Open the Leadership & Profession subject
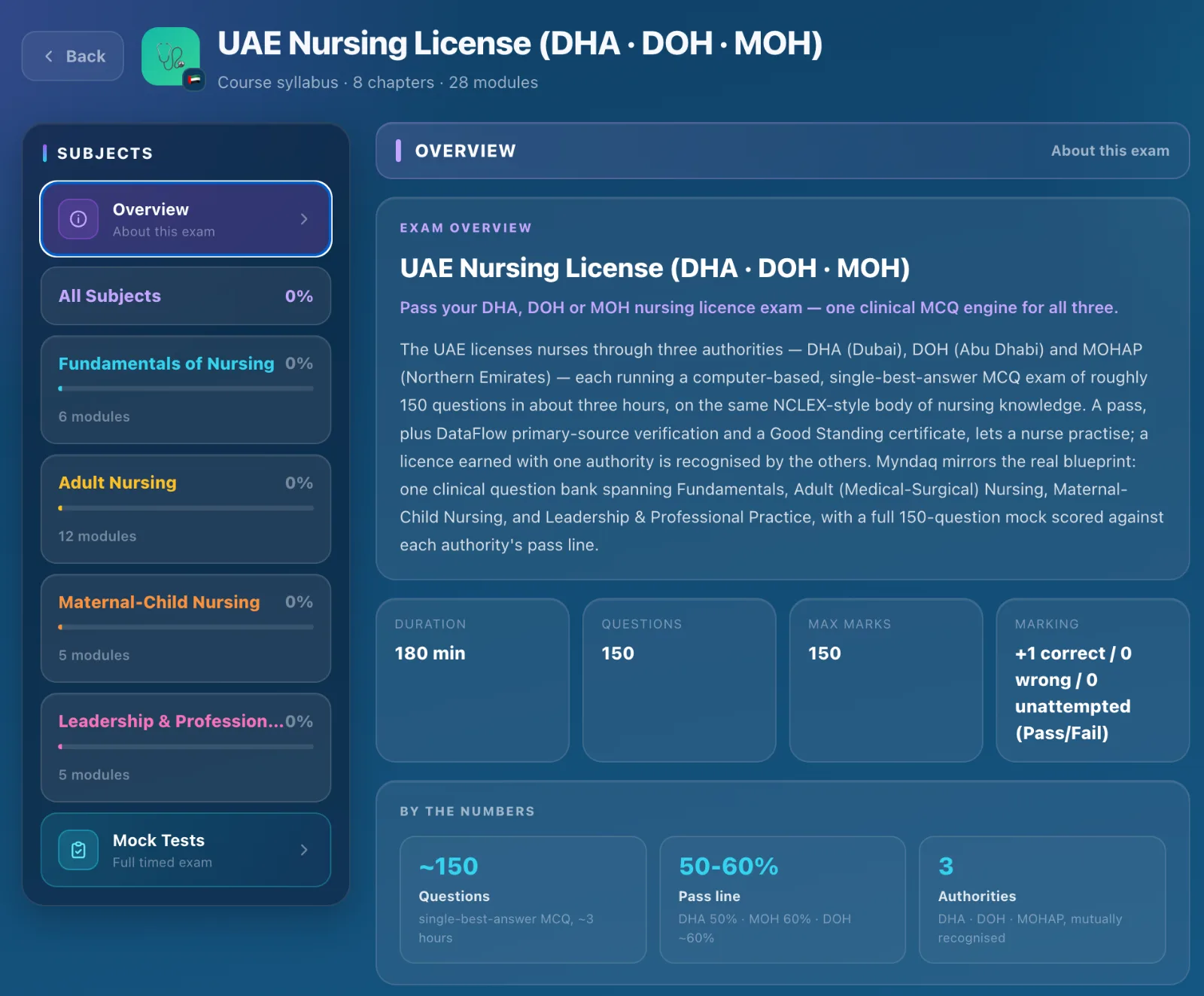 click(186, 748)
